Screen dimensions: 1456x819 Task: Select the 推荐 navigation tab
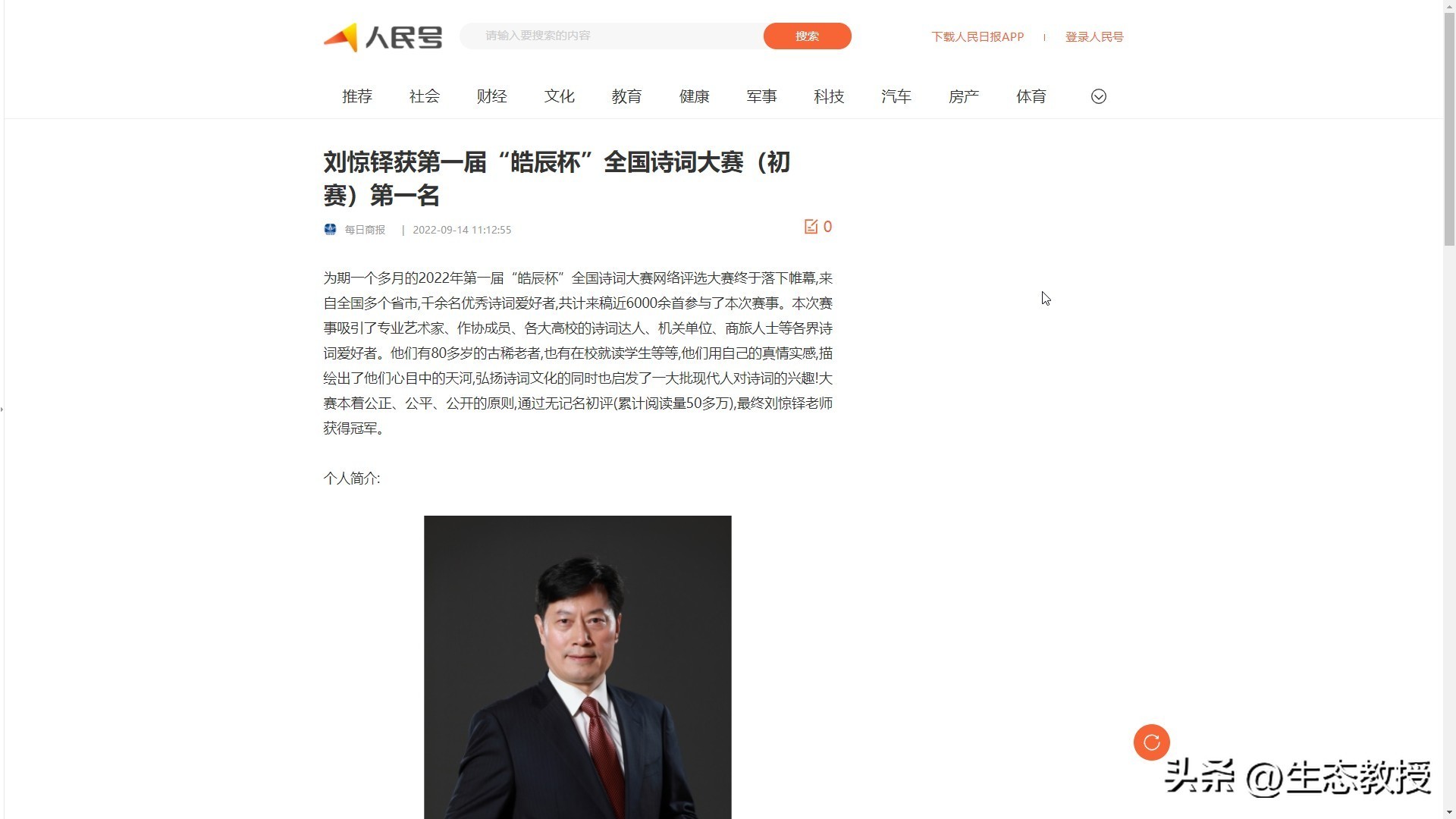pos(357,96)
